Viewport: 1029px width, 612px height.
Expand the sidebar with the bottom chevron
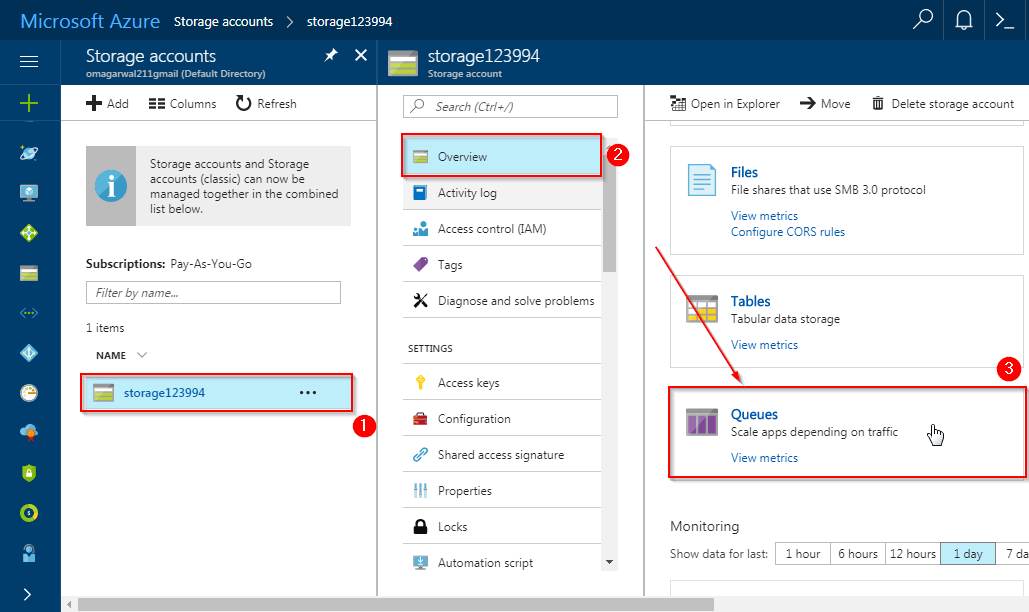(27, 594)
